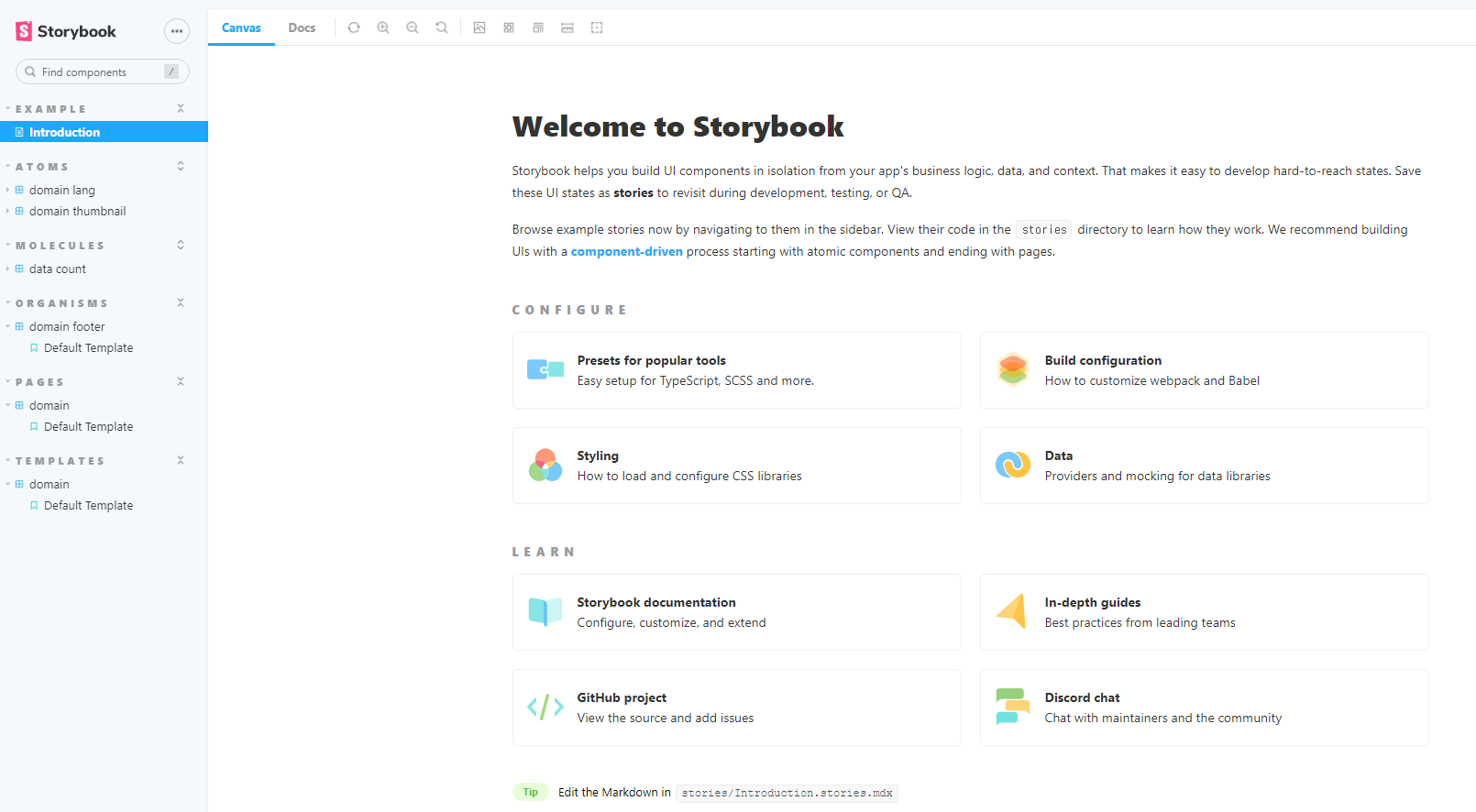Open the Storybook ellipsis menu button
Screen dimensions: 1476x812
pyautogui.click(x=177, y=31)
